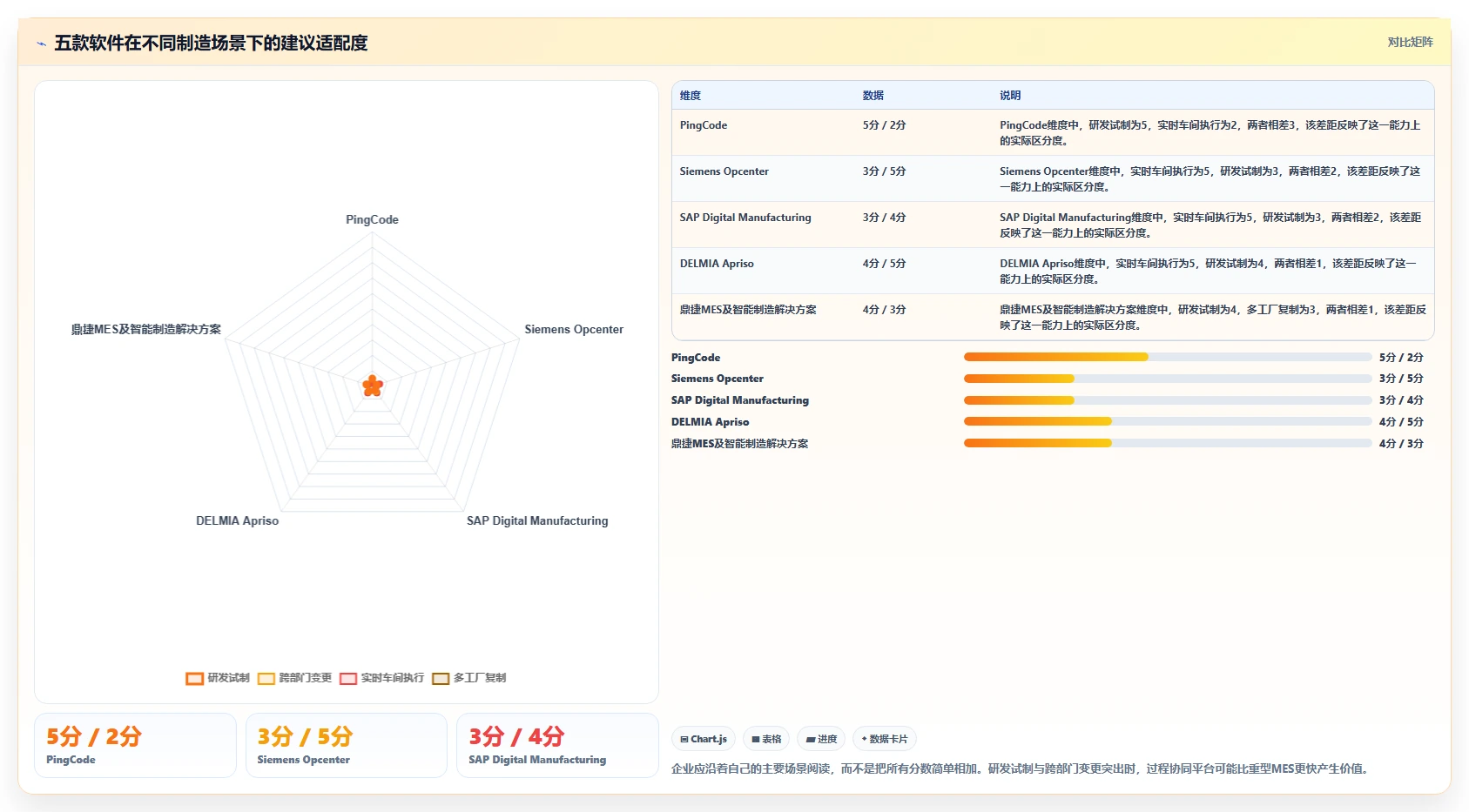Select the 表格 chip
The width and height of the screenshot is (1469, 812).
(x=766, y=739)
